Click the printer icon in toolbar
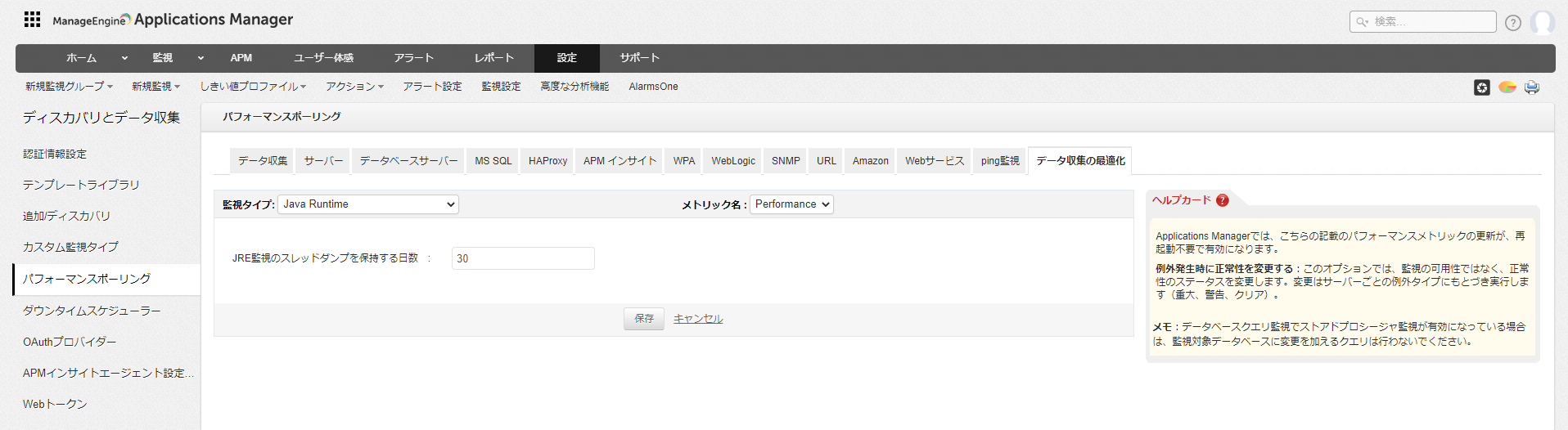The image size is (1568, 430). pos(1532,87)
